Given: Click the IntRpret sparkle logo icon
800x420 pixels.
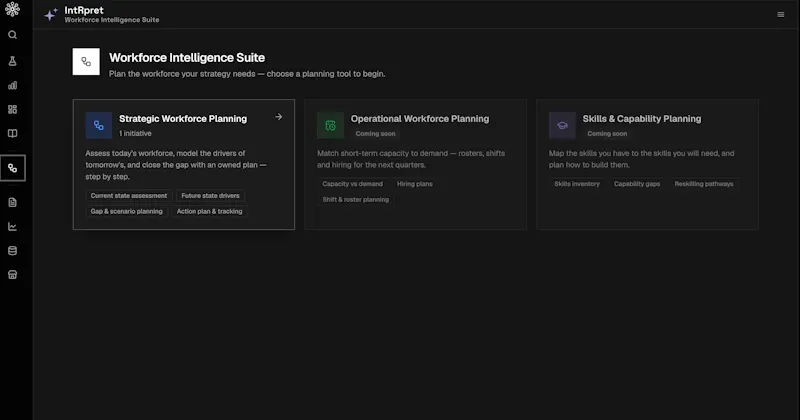Looking at the screenshot, I should [51, 15].
